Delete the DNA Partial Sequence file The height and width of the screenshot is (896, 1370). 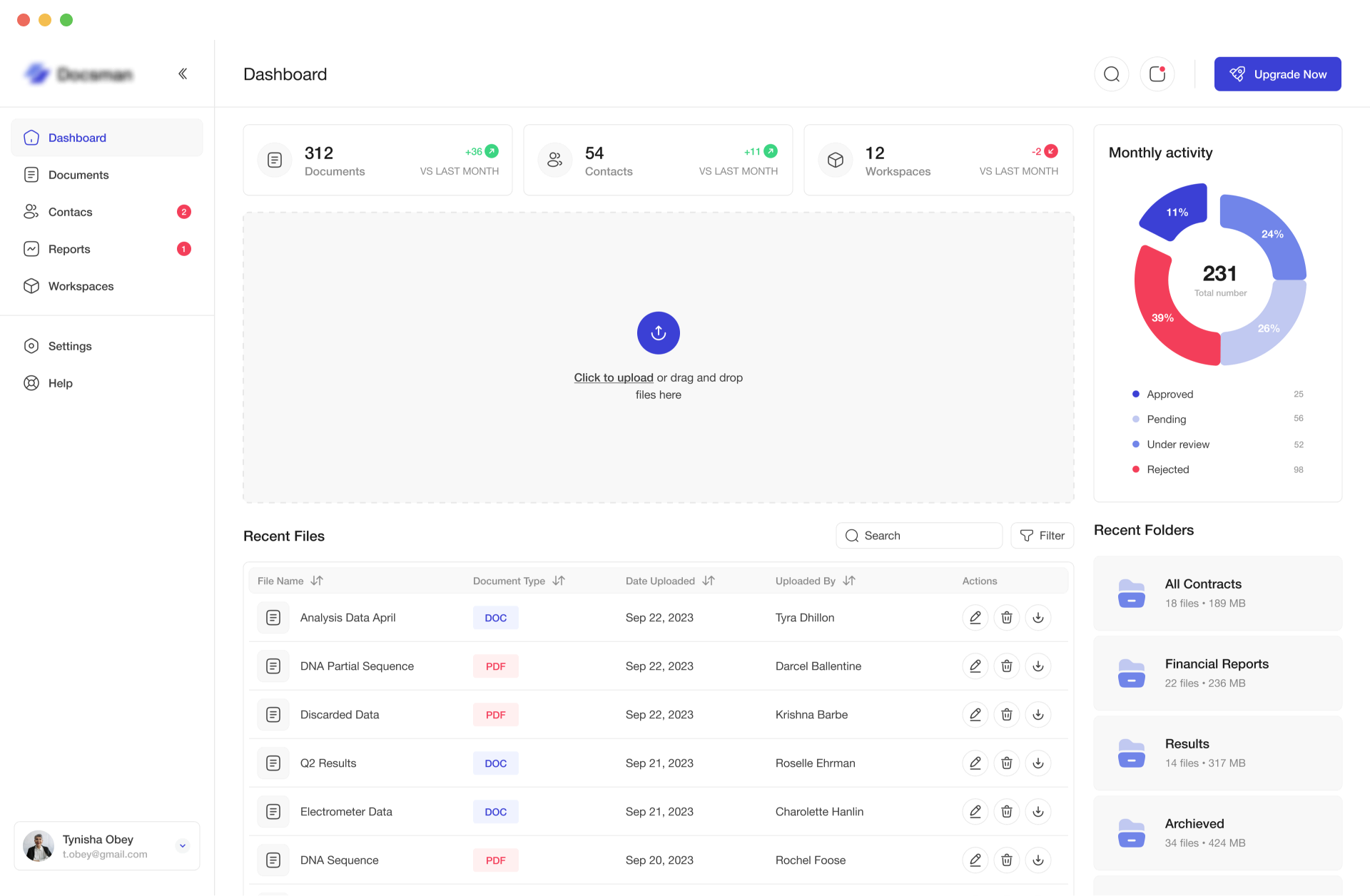pos(1007,666)
